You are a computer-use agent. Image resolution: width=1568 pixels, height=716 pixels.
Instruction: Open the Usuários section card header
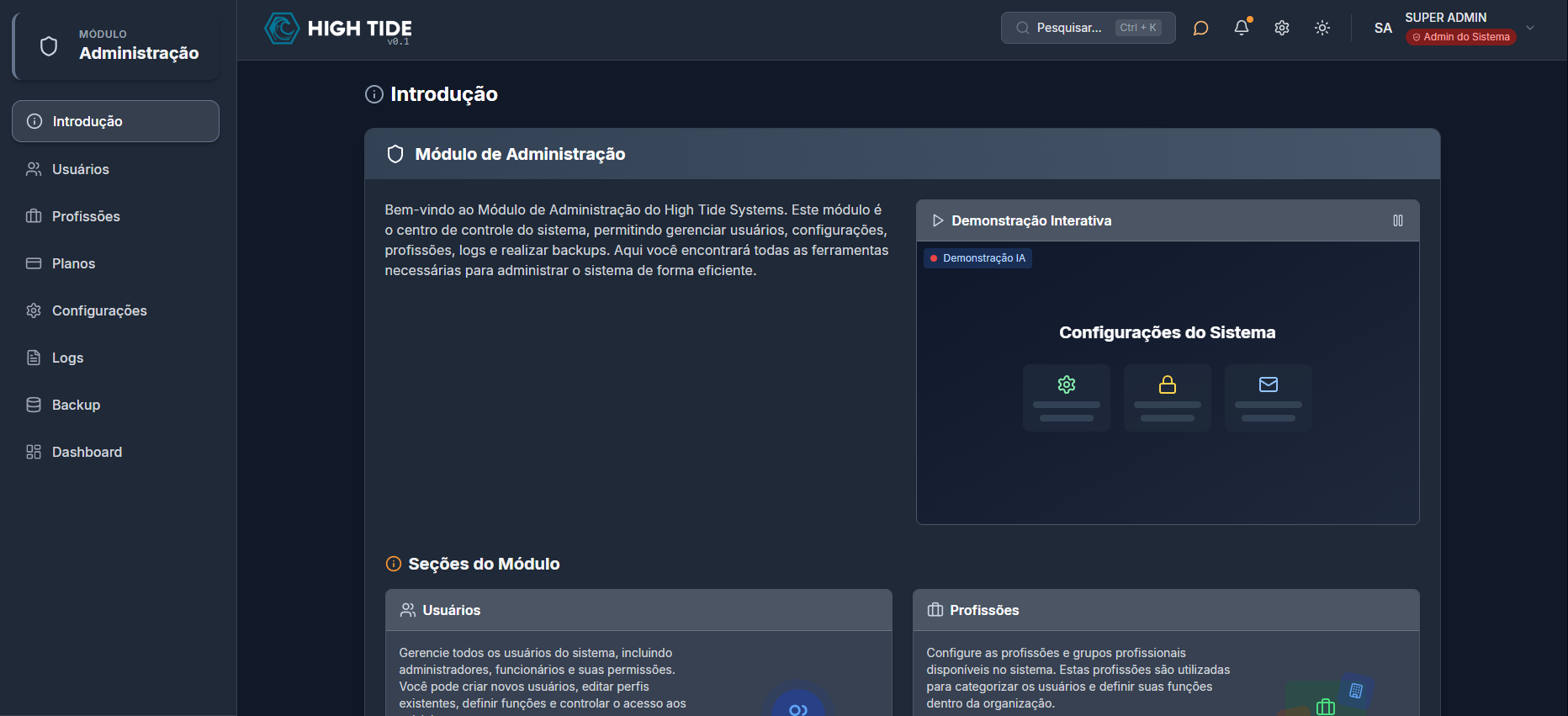[x=638, y=610]
